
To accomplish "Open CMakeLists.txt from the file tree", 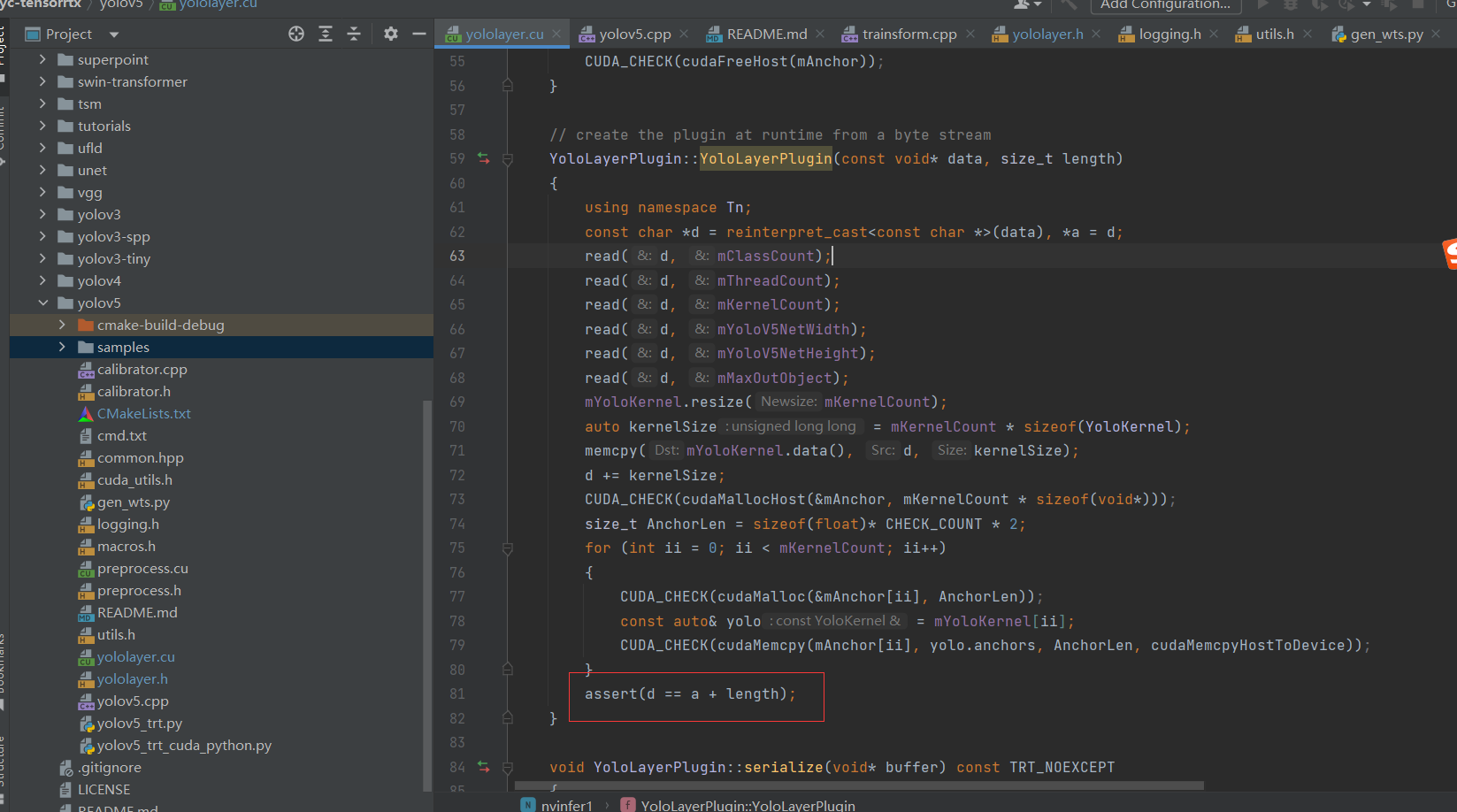I will click(142, 413).
